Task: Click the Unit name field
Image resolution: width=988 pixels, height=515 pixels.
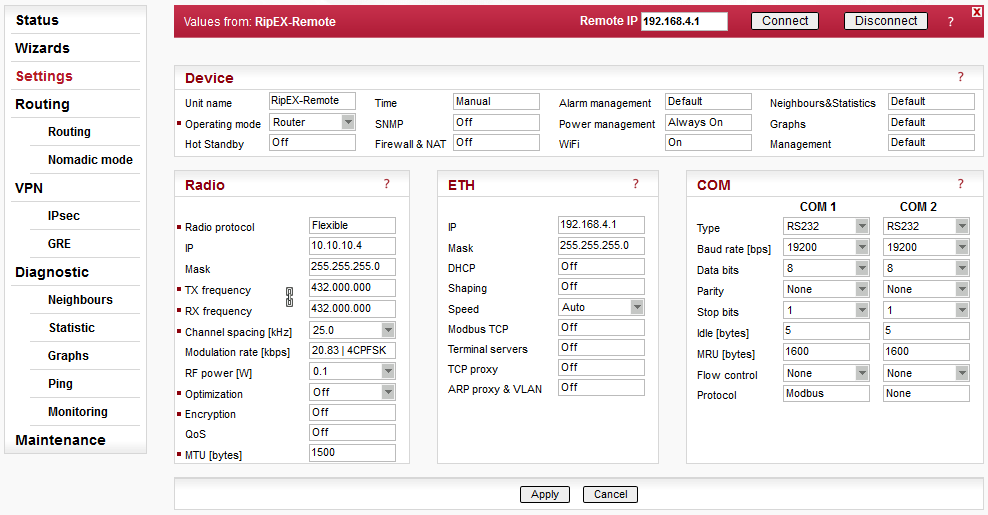Action: point(312,101)
